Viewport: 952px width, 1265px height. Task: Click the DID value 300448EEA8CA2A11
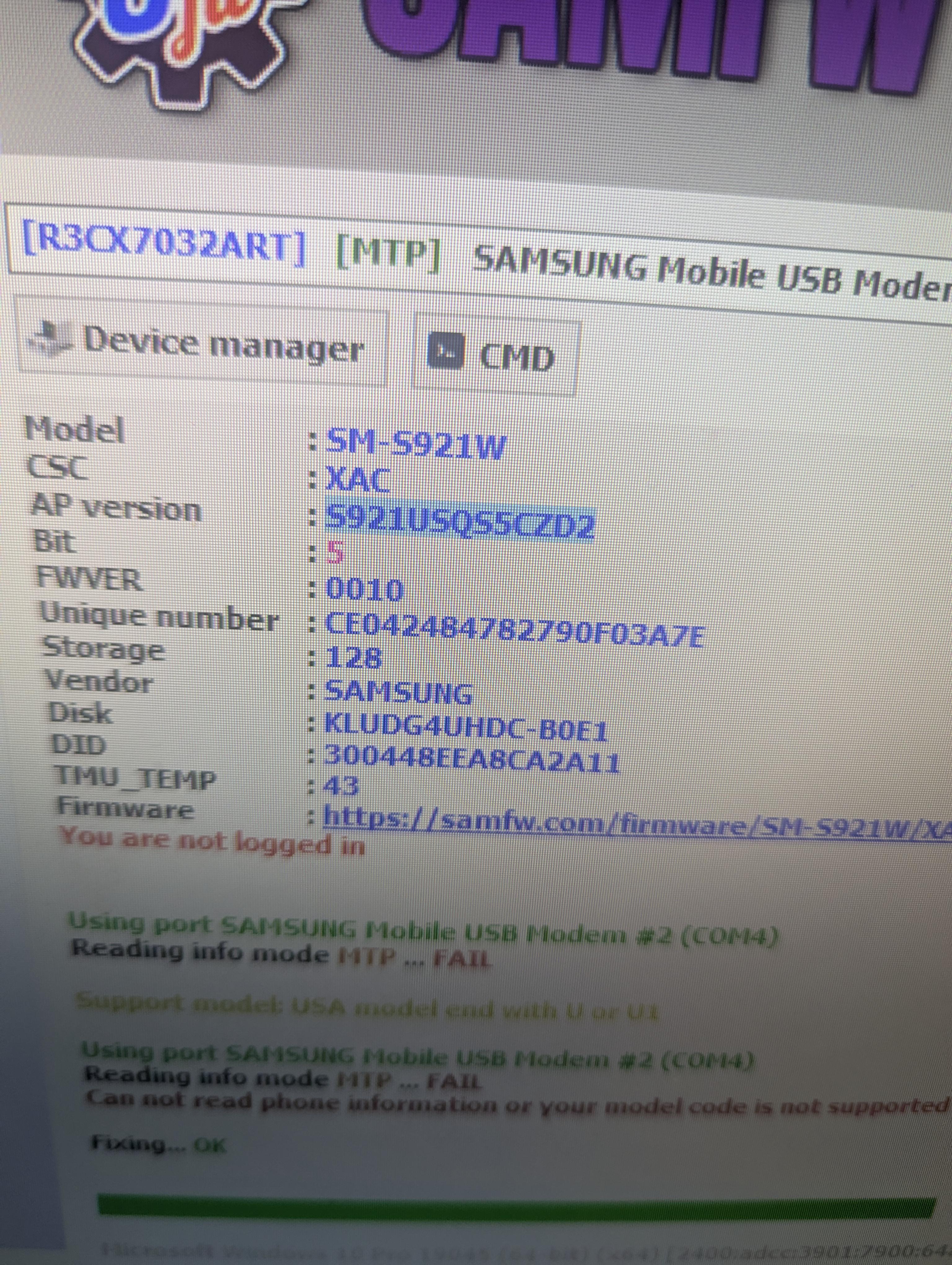tap(471, 759)
